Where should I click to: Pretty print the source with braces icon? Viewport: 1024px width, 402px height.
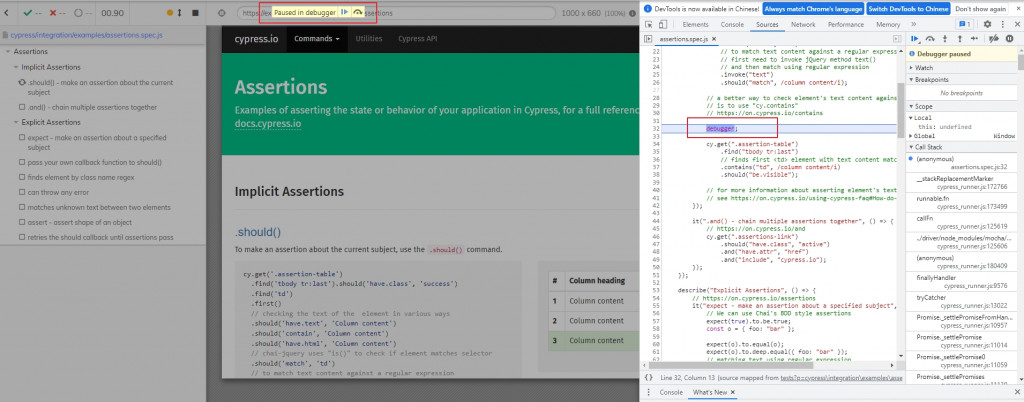(x=648, y=378)
